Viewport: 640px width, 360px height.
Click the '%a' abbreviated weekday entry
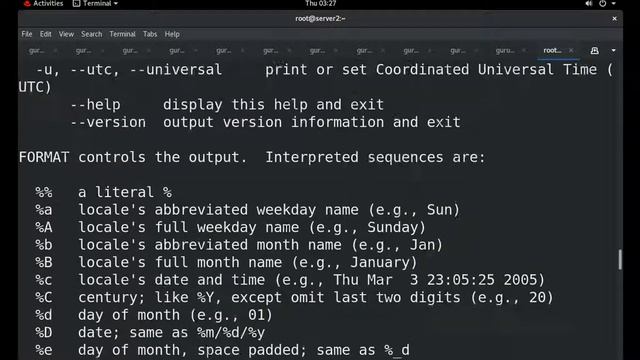coord(248,210)
